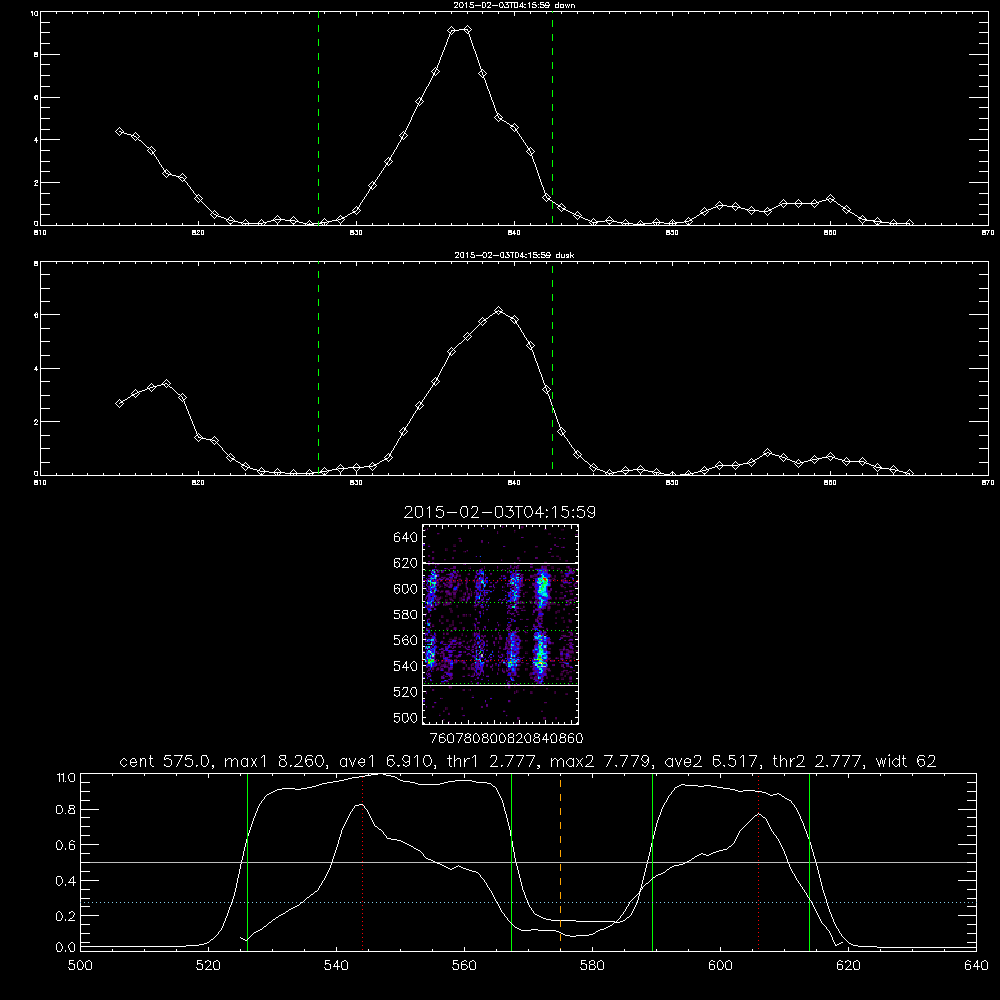Screen dimensions: 1000x1000
Task: Select the green vertical line near 589
Action: 652,862
